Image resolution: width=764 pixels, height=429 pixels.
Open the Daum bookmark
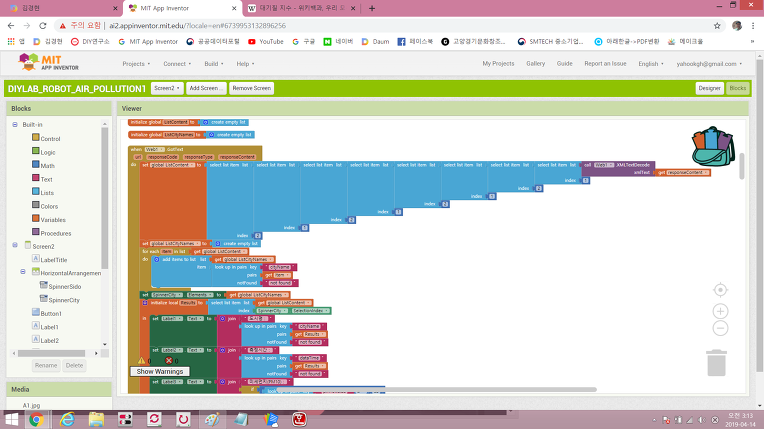click(x=375, y=41)
